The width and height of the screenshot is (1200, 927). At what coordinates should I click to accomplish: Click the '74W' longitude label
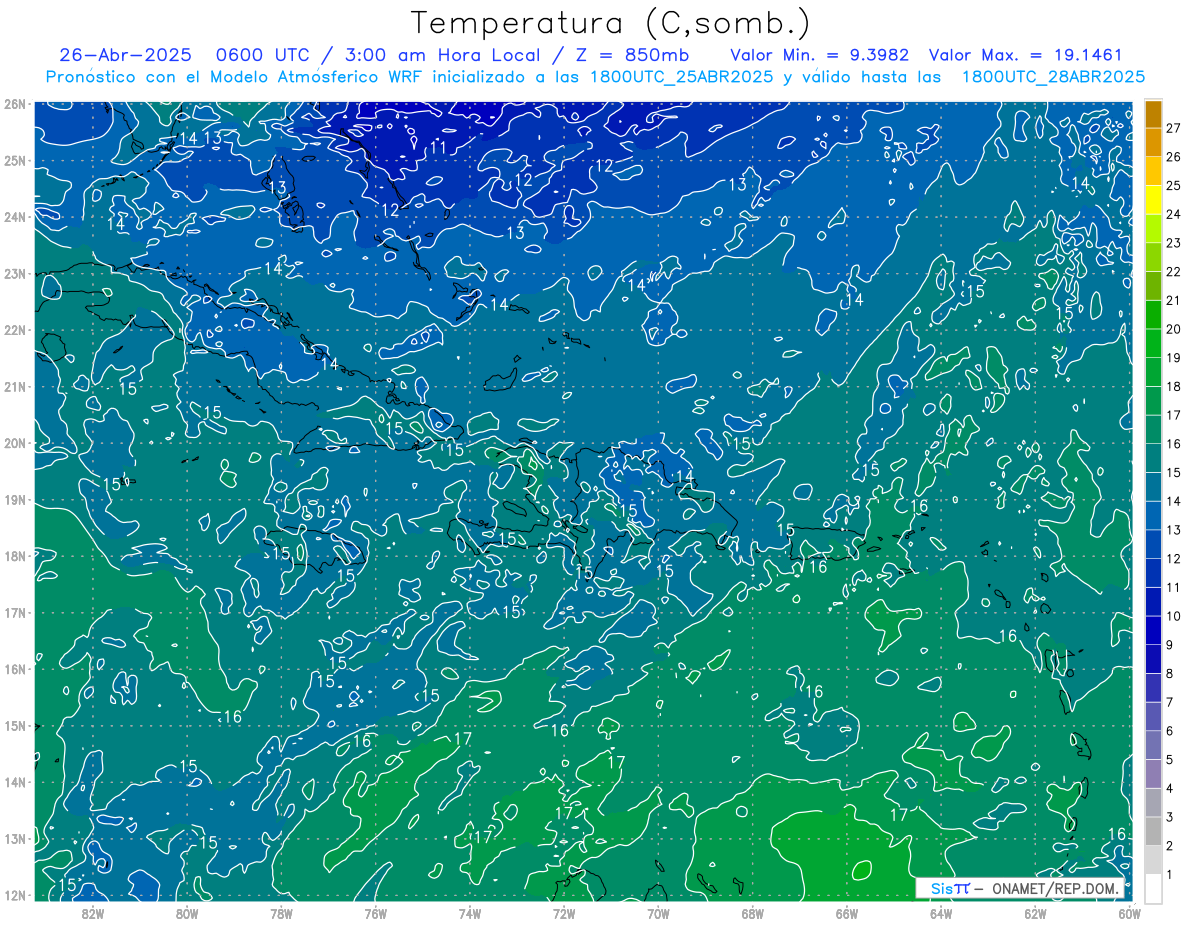(x=470, y=913)
